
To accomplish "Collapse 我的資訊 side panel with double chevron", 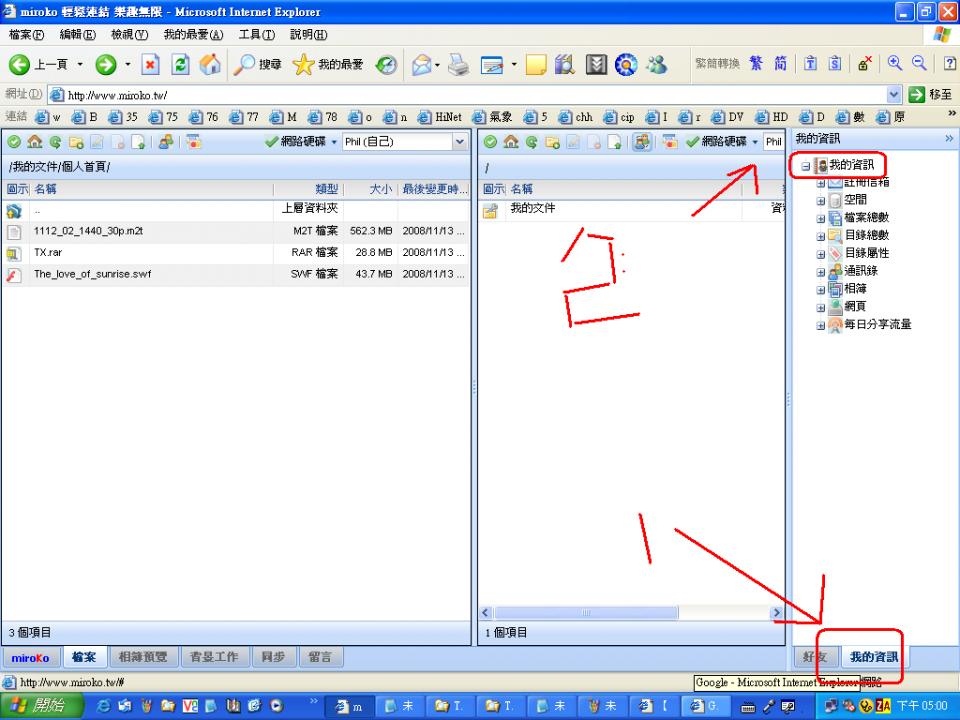I will 949,139.
